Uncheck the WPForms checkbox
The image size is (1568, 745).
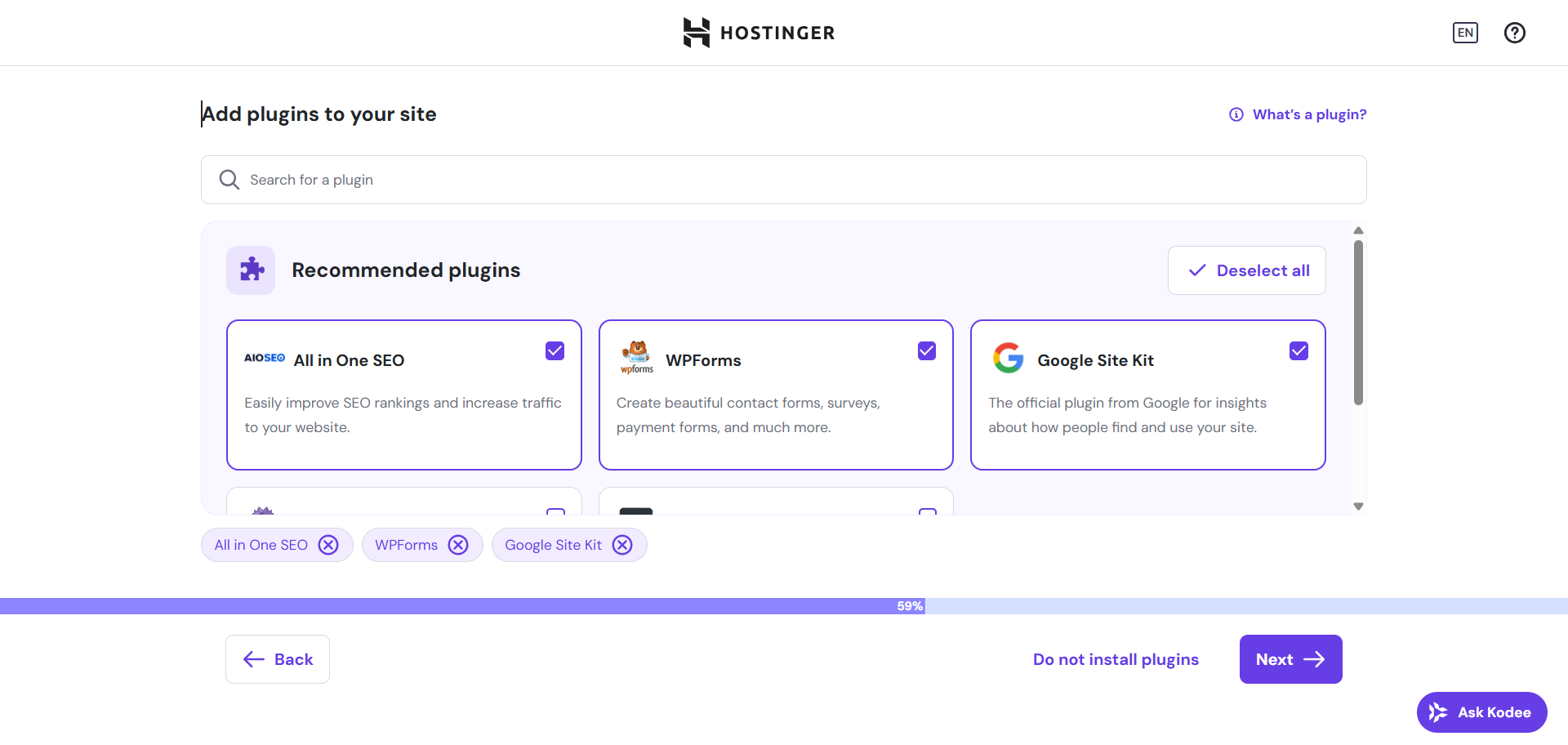927,351
